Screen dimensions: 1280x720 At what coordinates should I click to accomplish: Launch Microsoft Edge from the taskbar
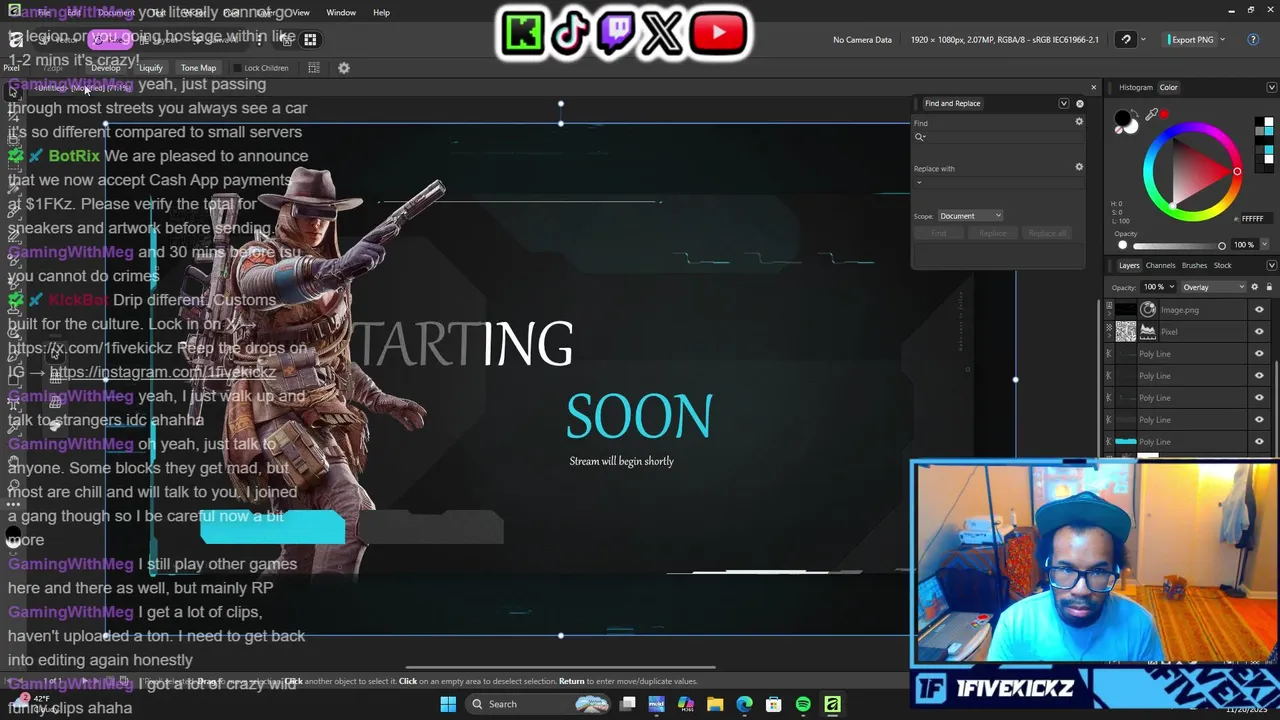744,704
